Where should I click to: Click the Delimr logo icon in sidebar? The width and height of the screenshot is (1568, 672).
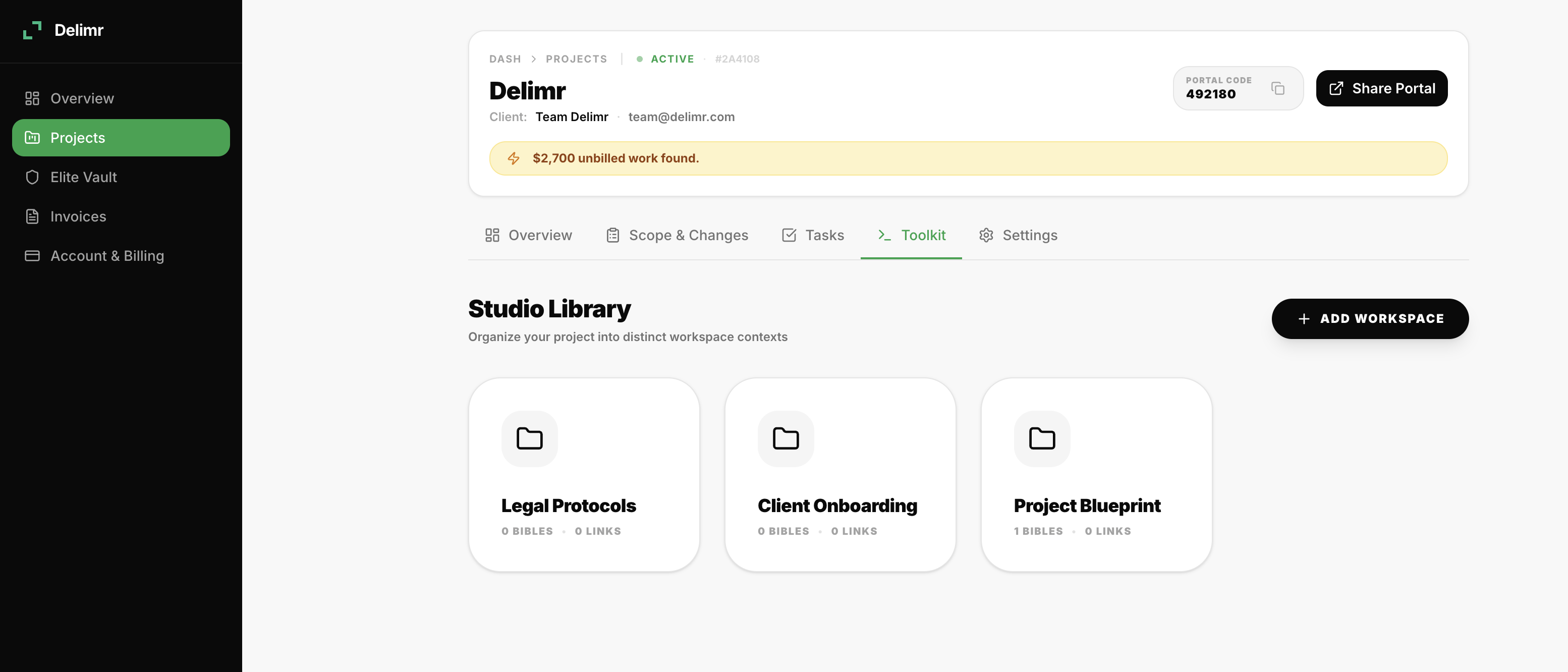coord(32,30)
